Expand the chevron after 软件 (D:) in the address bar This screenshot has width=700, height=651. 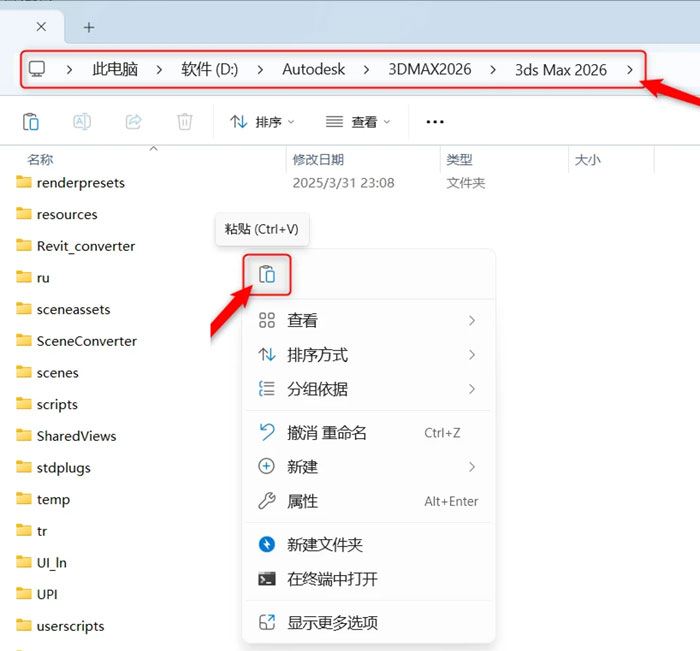click(260, 70)
